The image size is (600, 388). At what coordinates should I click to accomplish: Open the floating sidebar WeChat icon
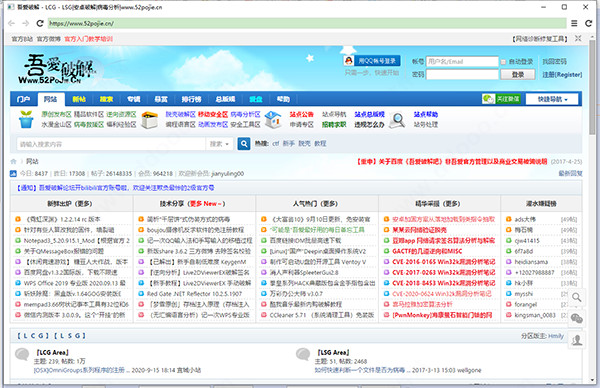click(x=576, y=318)
